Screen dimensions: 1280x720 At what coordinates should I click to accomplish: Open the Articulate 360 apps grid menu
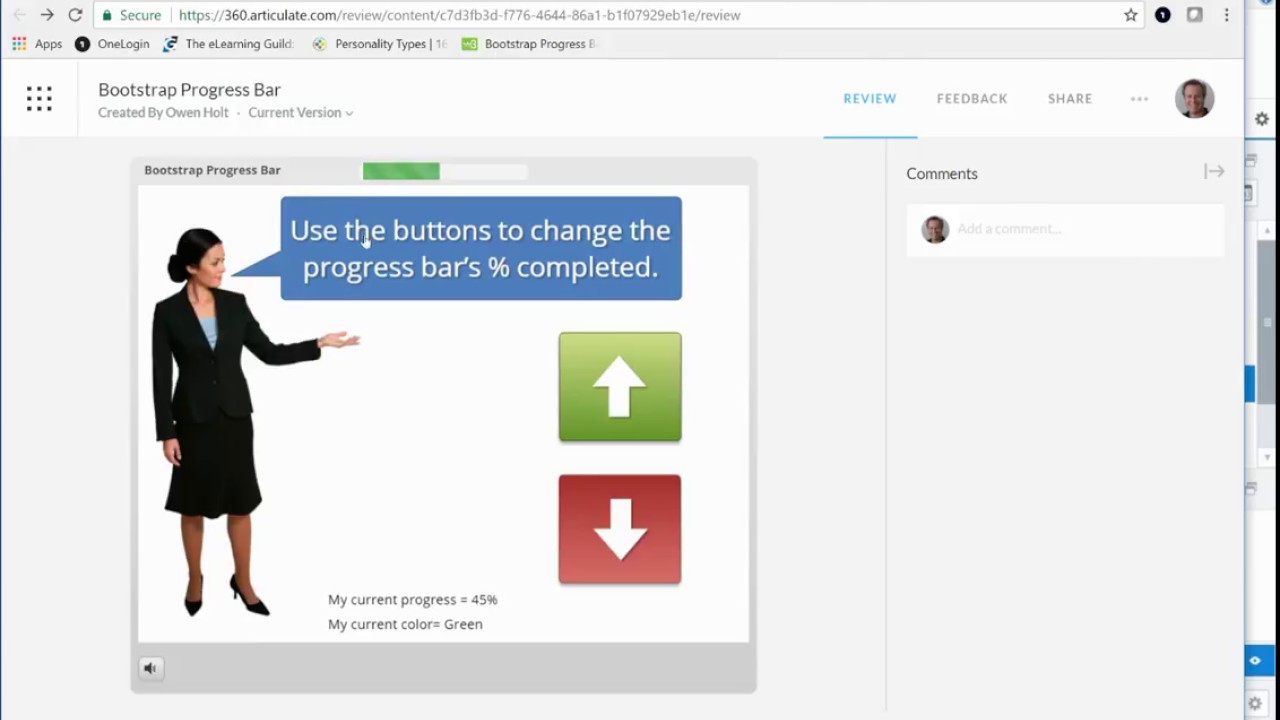(x=39, y=98)
